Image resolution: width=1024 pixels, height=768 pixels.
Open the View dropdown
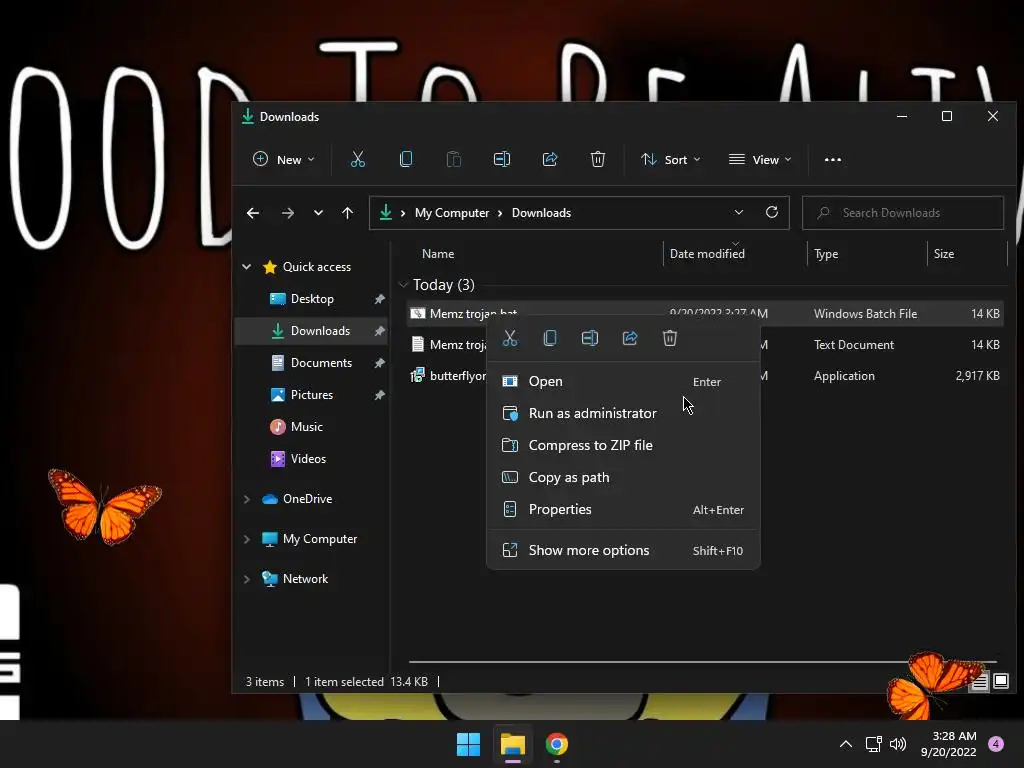(760, 159)
